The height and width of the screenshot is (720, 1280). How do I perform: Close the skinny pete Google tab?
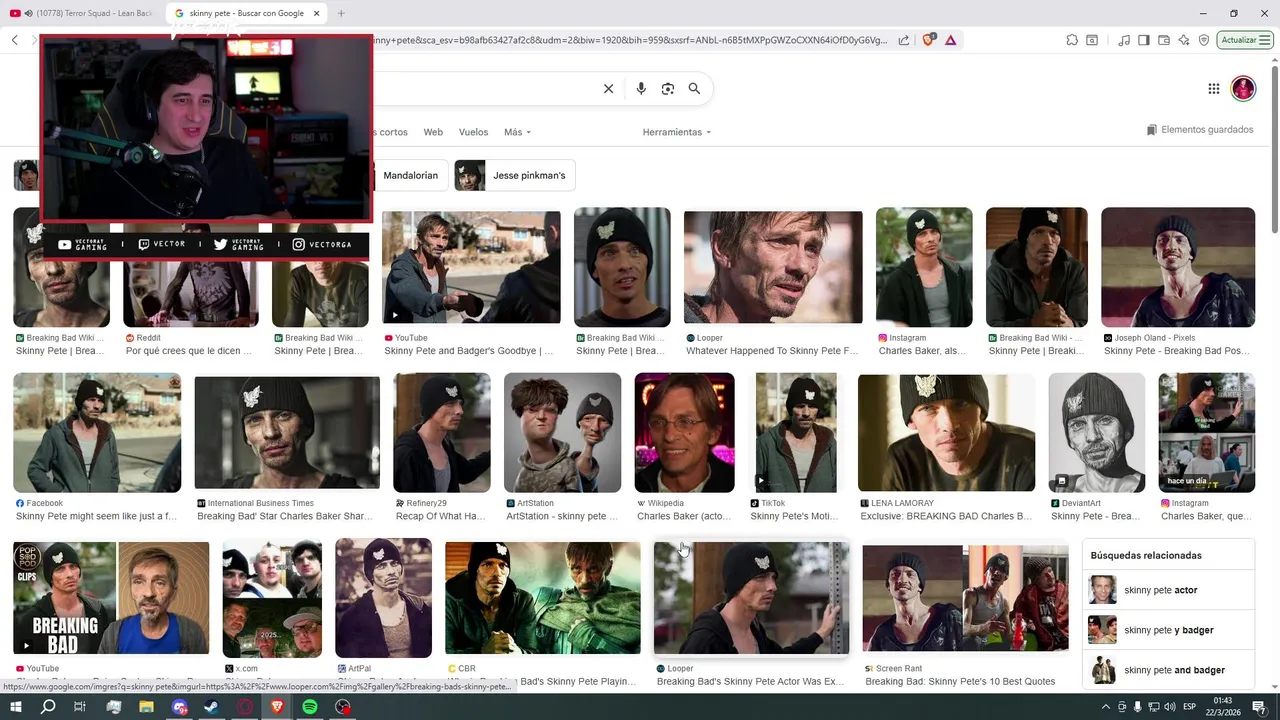point(317,13)
